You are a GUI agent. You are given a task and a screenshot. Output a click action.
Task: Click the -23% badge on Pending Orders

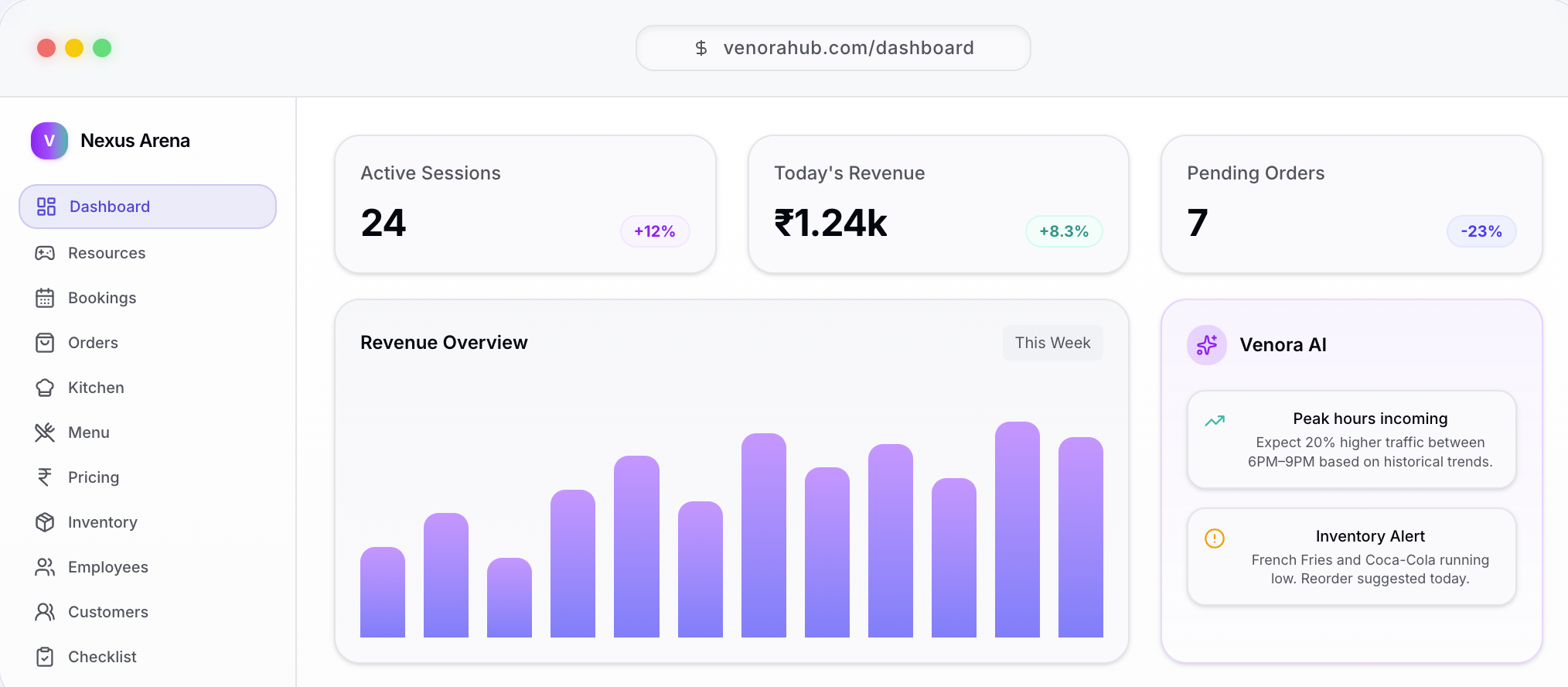click(x=1481, y=231)
